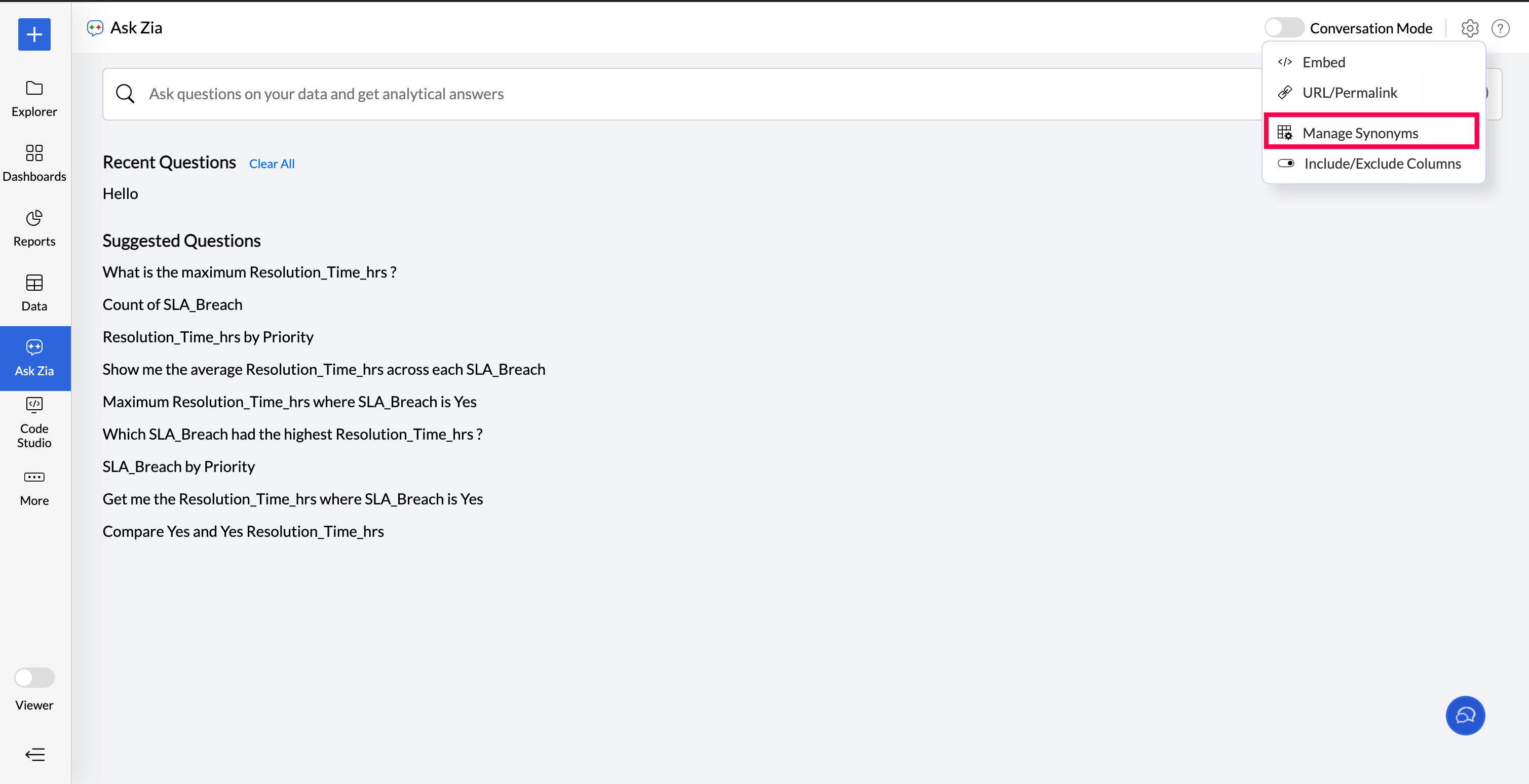Expand the More sidebar options
The image size is (1529, 784).
[34, 487]
